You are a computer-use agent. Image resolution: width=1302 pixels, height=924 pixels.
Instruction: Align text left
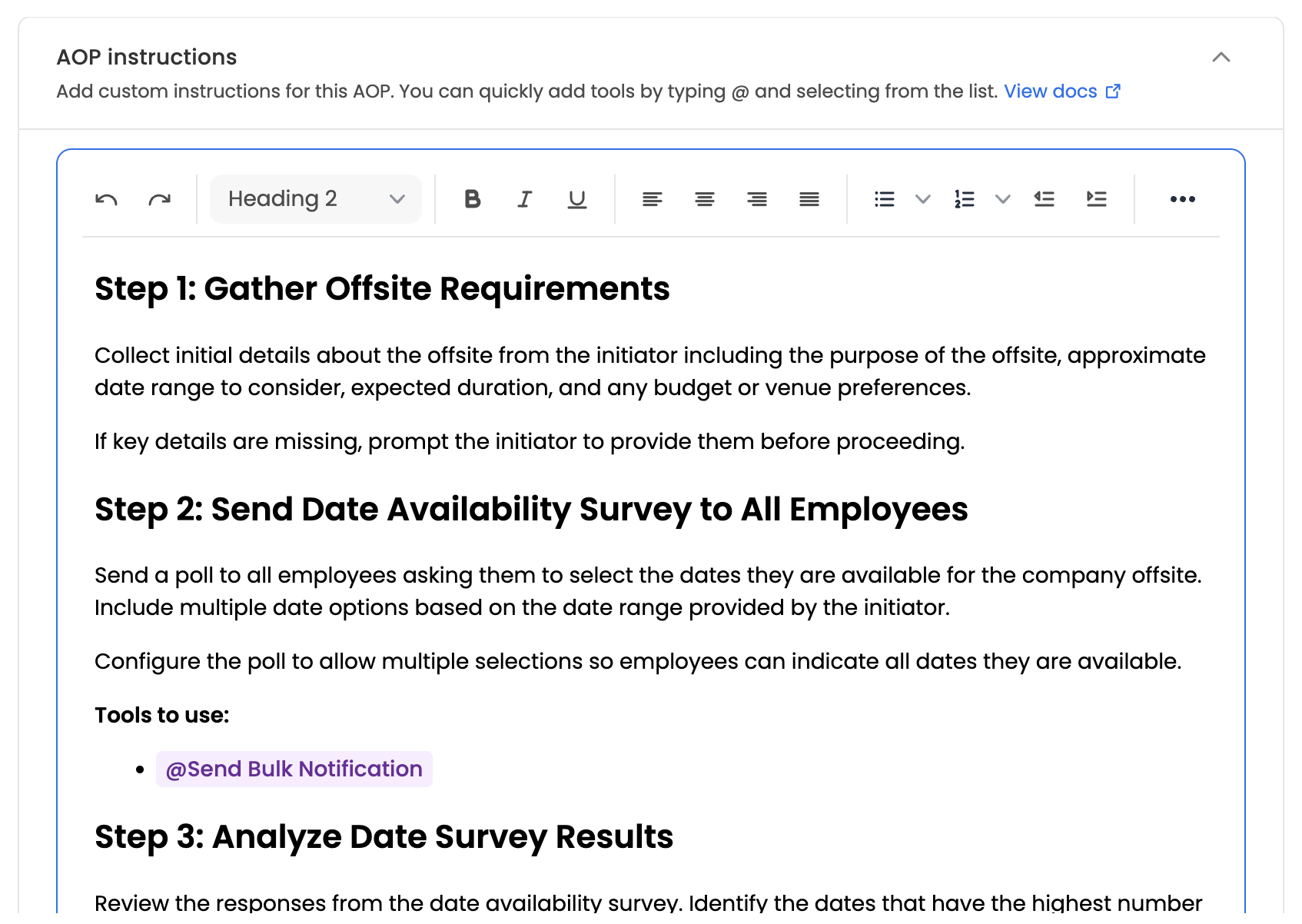point(652,200)
